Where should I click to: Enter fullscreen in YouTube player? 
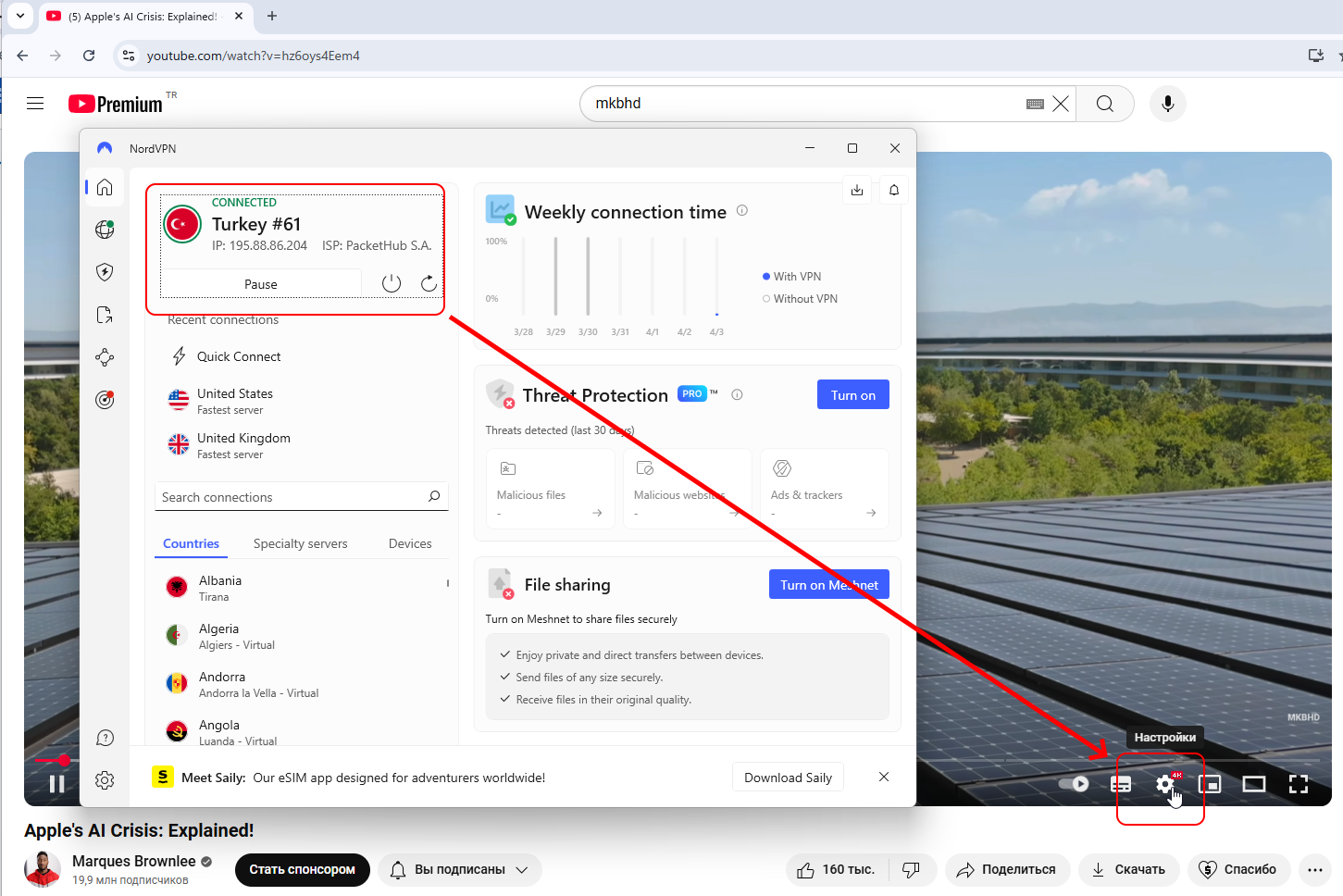click(1299, 784)
